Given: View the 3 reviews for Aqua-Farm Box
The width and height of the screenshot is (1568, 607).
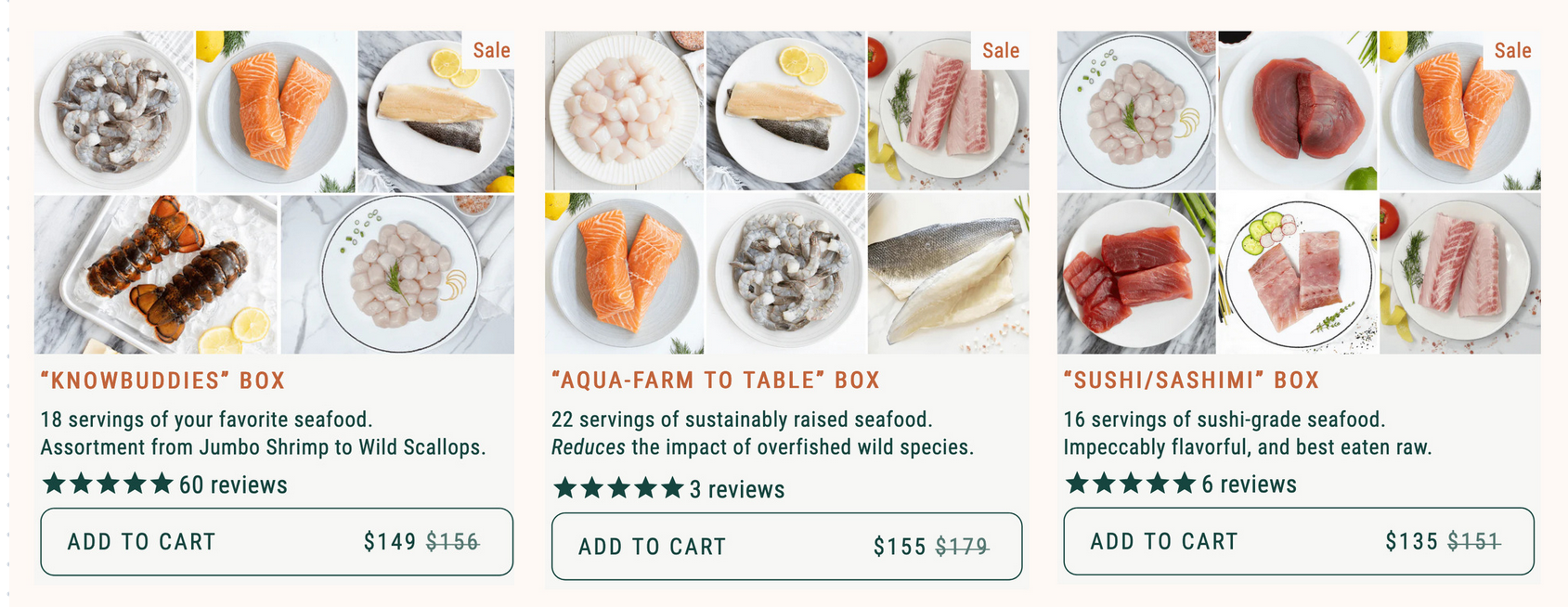Looking at the screenshot, I should click(x=737, y=490).
